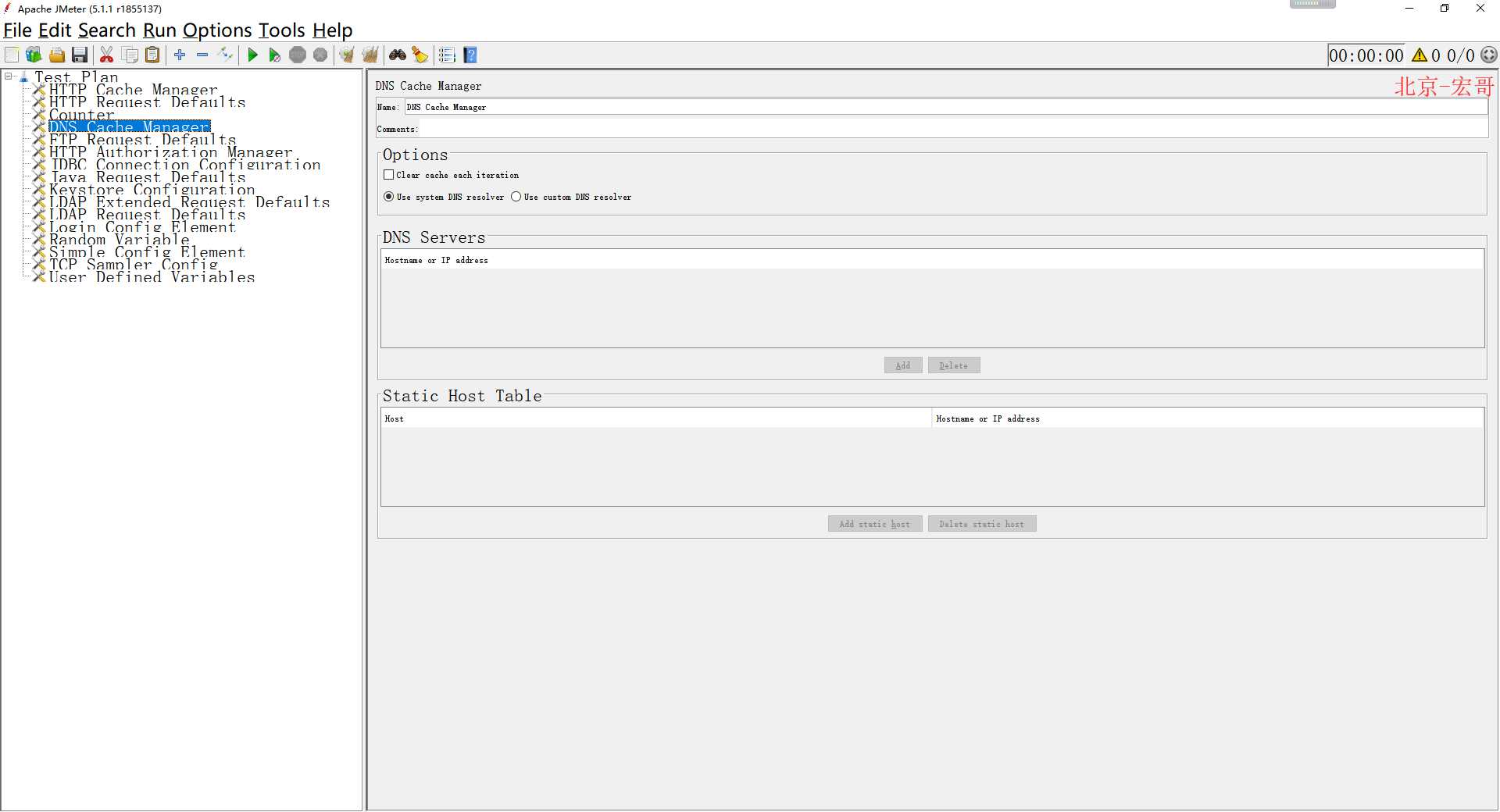
Task: Select Random Variable in tree
Action: tap(119, 240)
